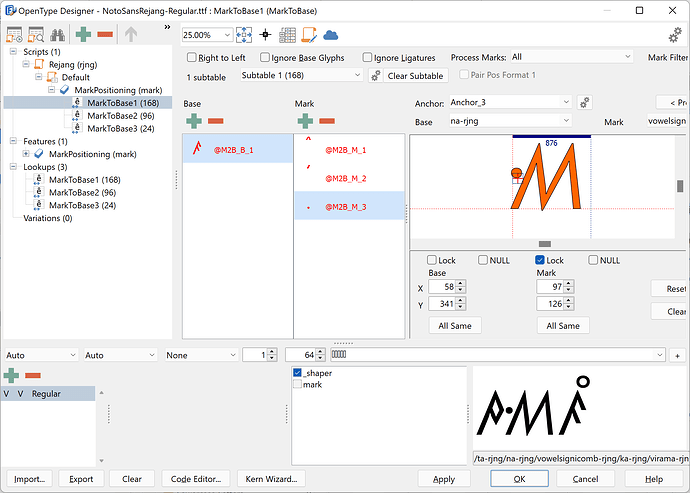Viewport: 690px width, 493px height.
Task: Uncheck the _shaper feature checkbox
Action: point(297,373)
